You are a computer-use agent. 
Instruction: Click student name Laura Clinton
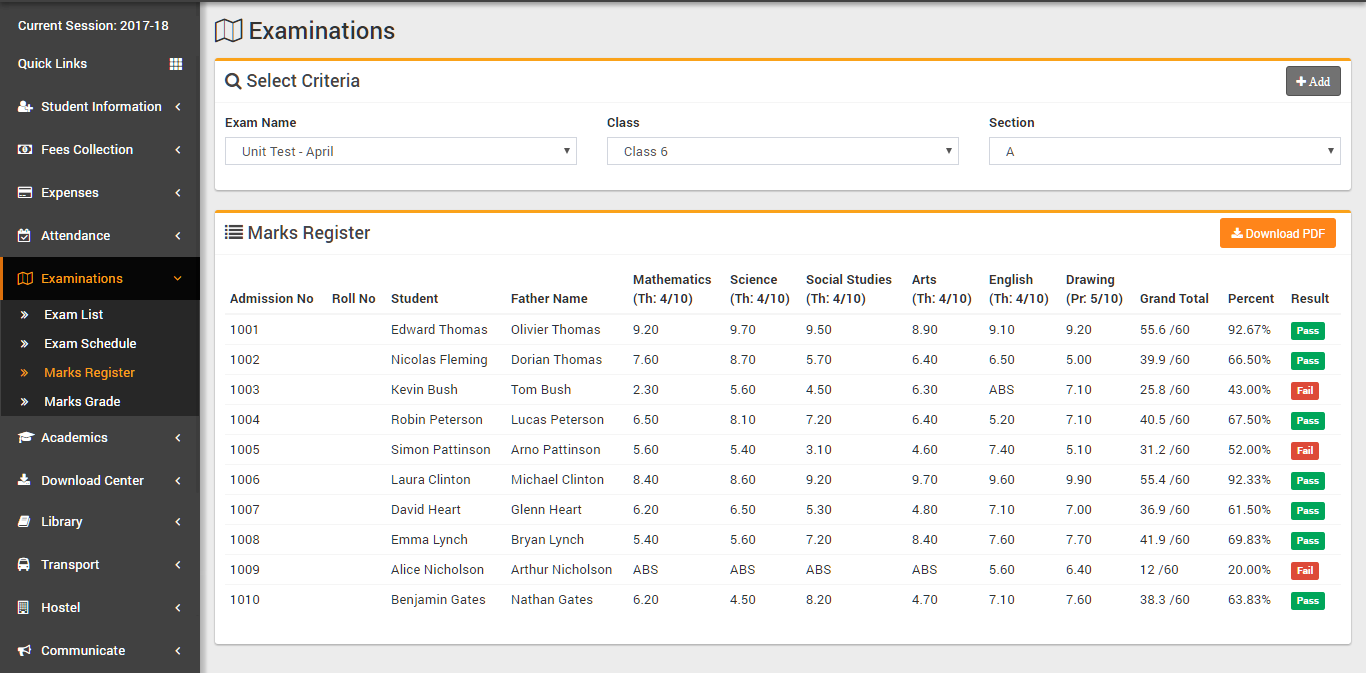pyautogui.click(x=431, y=480)
